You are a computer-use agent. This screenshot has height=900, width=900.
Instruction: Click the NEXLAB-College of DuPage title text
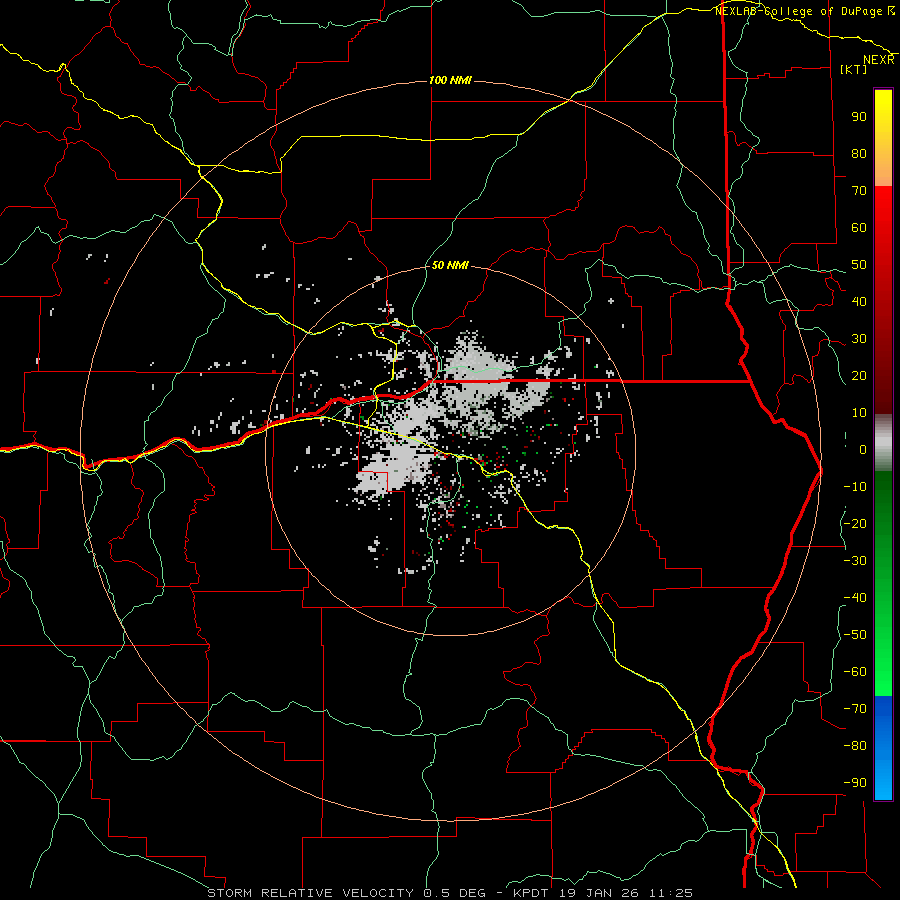798,11
